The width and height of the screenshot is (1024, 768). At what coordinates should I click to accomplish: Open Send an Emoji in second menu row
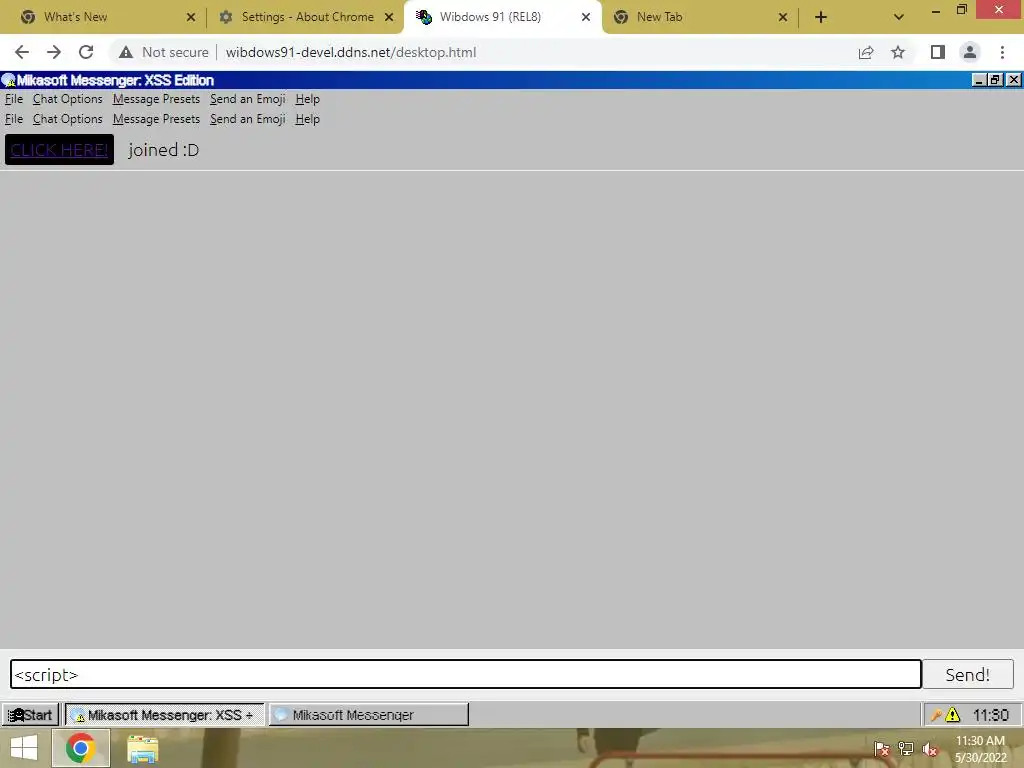pyautogui.click(x=248, y=119)
